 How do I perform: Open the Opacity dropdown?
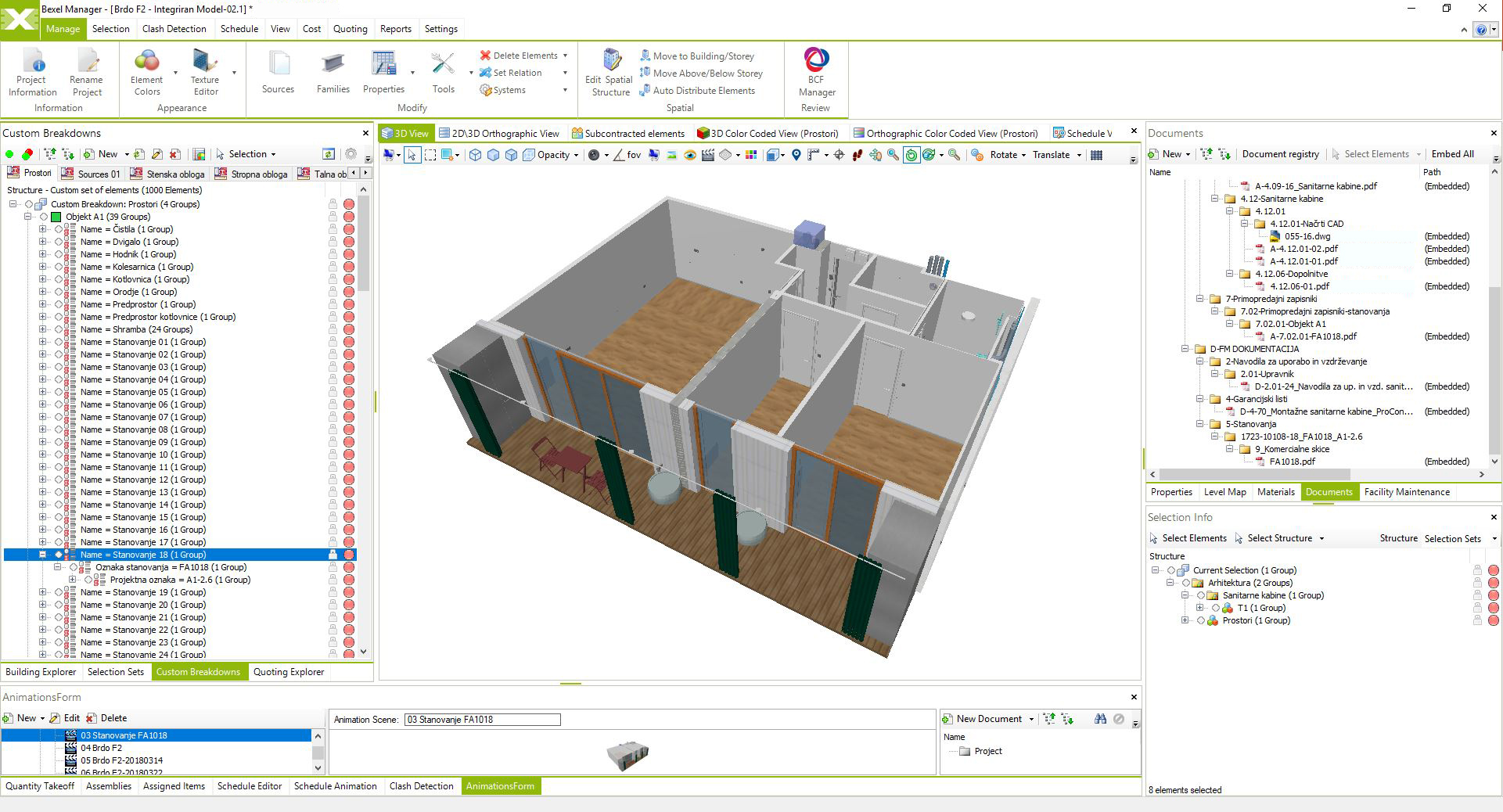pos(558,155)
